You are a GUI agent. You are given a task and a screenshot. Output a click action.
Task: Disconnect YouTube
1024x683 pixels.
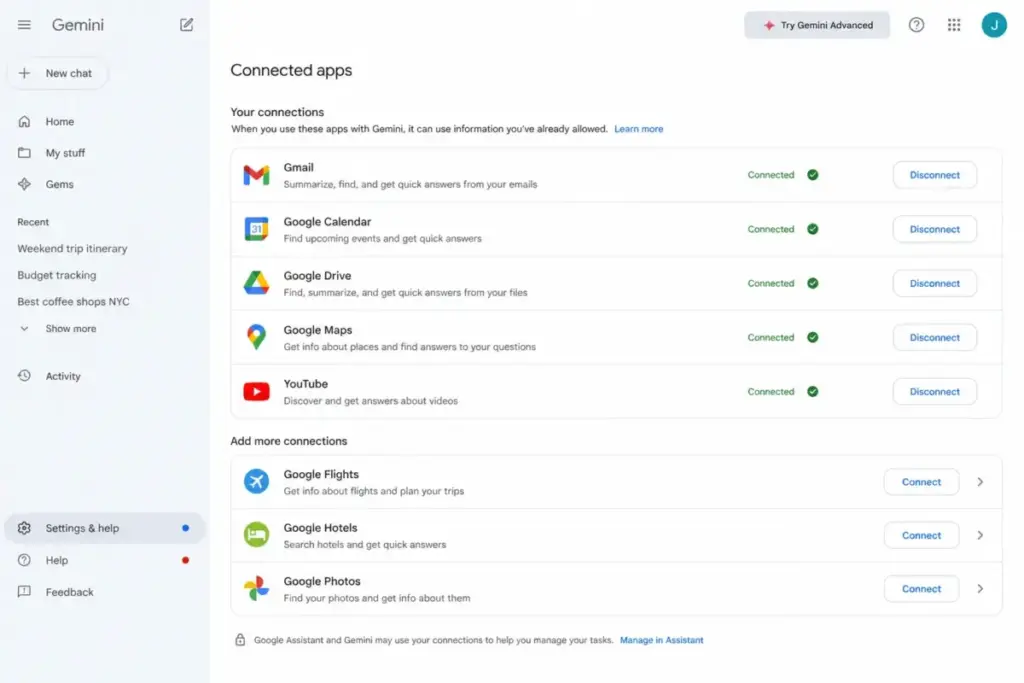pyautogui.click(x=935, y=392)
